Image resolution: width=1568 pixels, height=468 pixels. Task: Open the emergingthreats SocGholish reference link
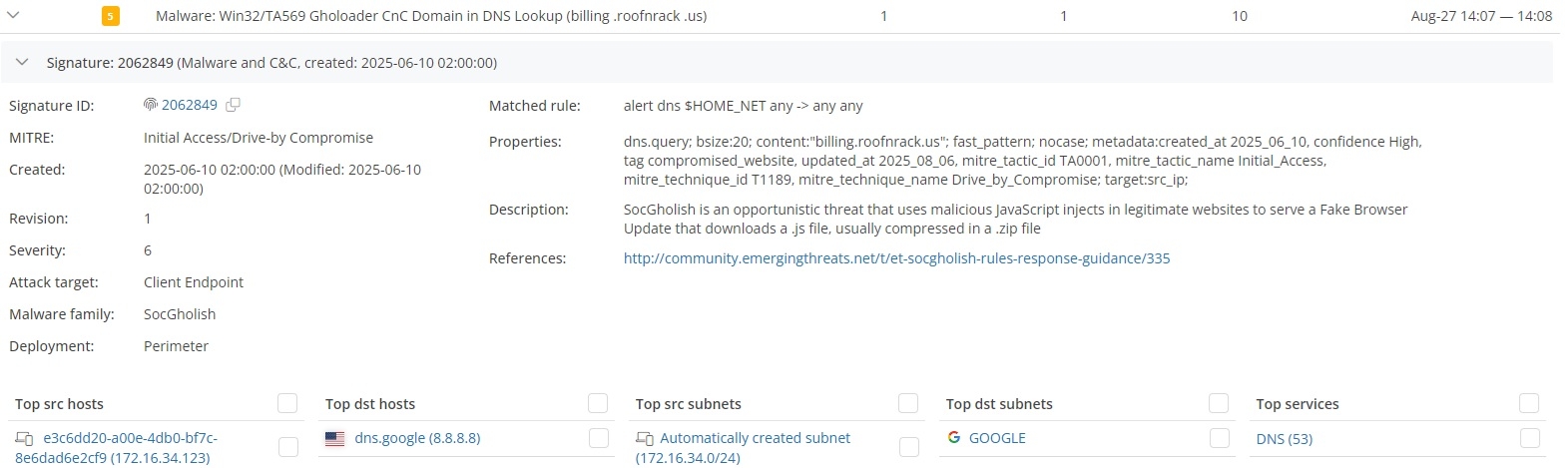896,258
